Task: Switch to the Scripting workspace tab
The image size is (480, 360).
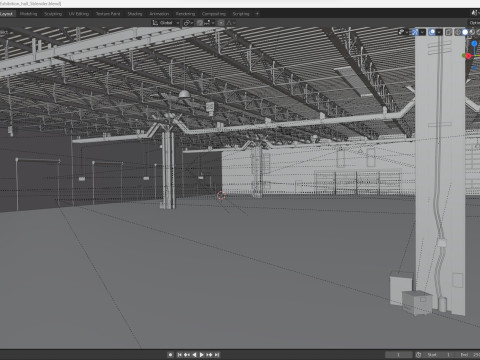Action: pyautogui.click(x=241, y=14)
